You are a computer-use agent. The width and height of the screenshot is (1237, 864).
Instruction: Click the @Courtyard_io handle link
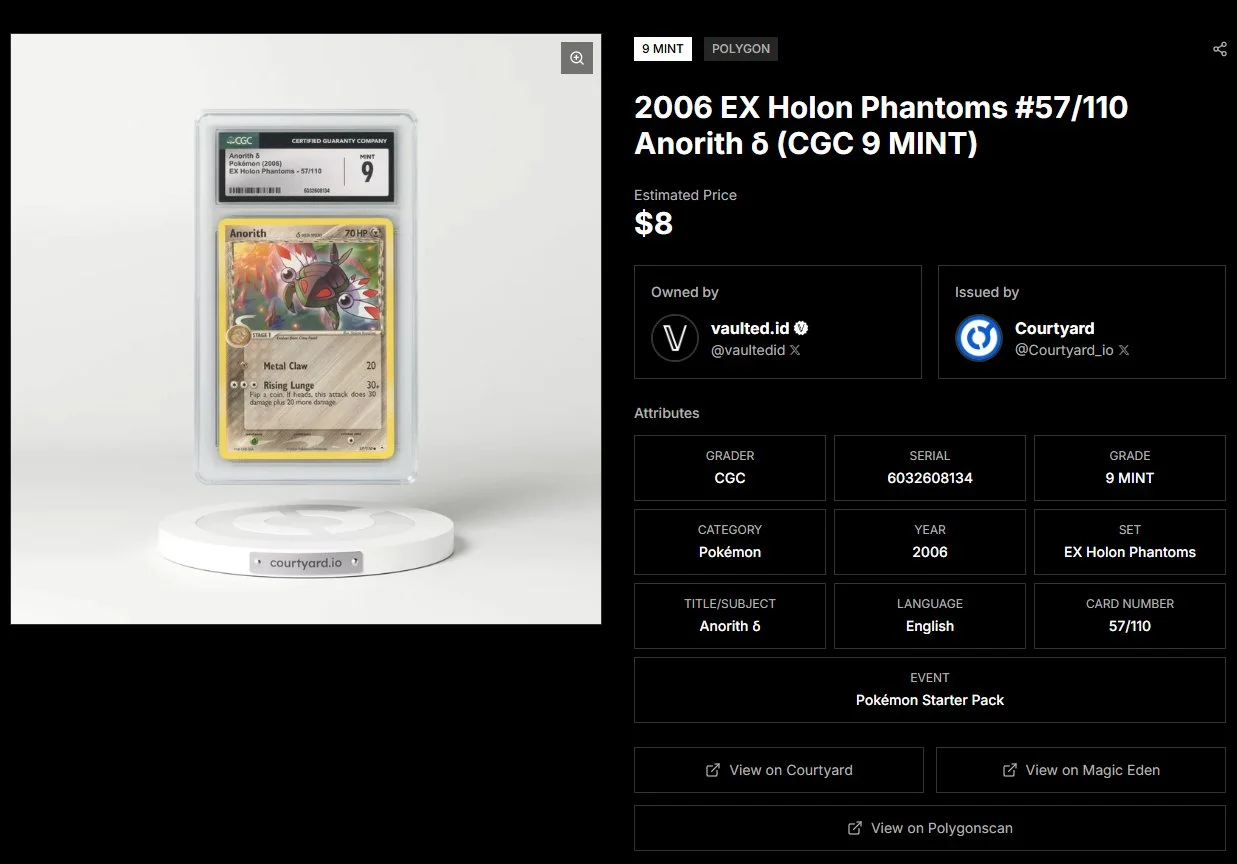[x=1064, y=350]
